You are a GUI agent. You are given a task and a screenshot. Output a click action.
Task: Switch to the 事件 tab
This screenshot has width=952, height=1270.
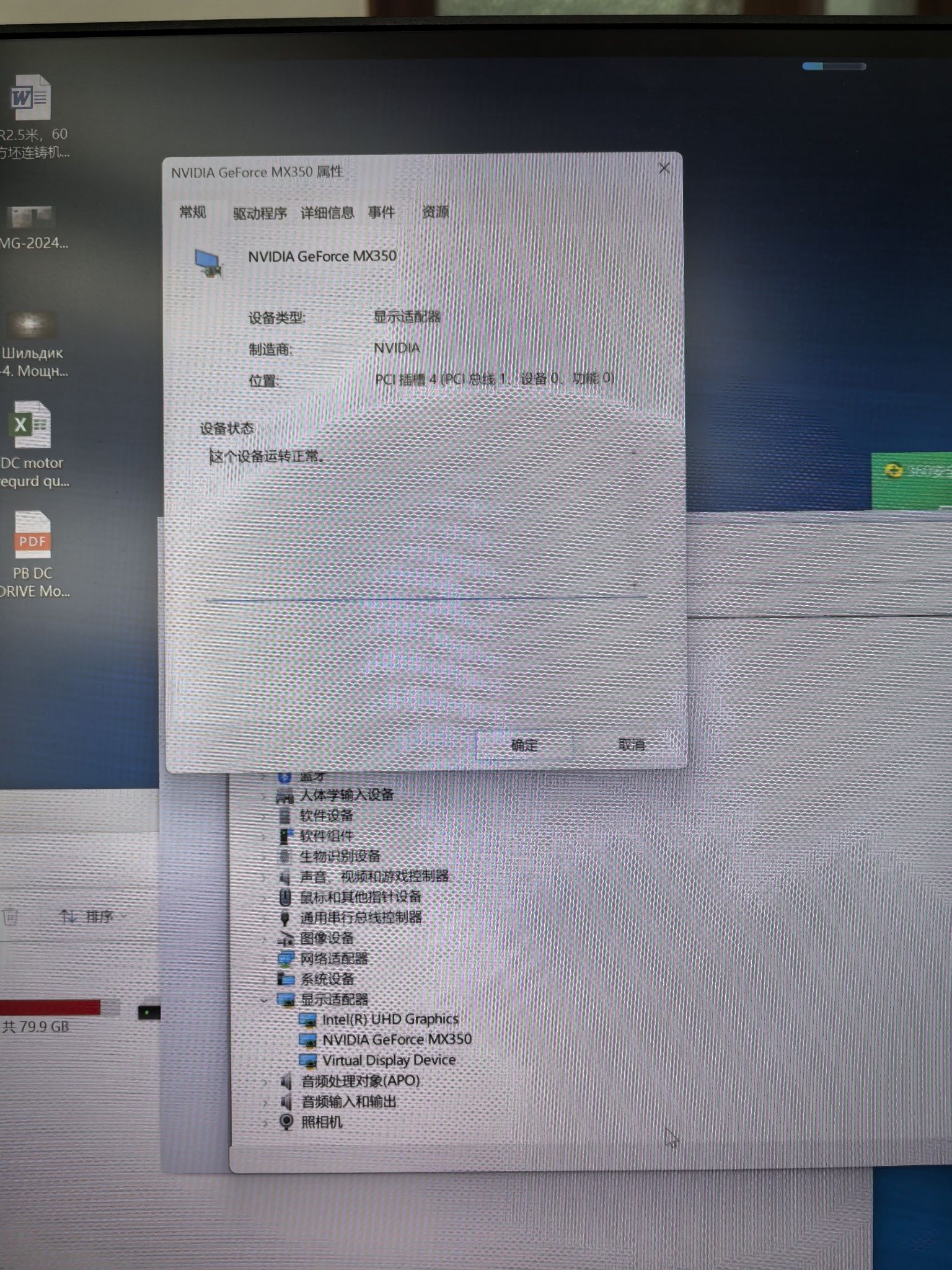pos(381,213)
